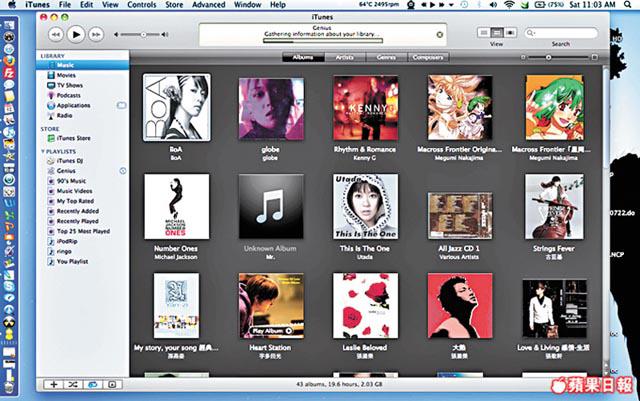This screenshot has width=640, height=401.
Task: Select the BoA album cover
Action: (177, 107)
